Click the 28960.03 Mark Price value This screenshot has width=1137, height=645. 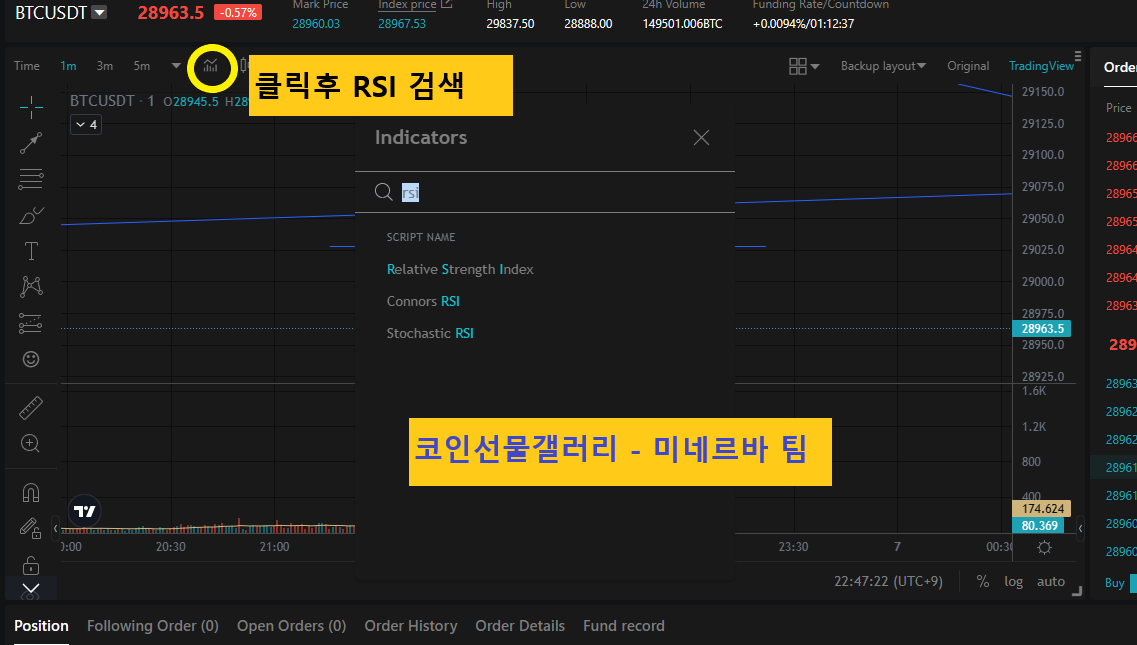click(316, 23)
